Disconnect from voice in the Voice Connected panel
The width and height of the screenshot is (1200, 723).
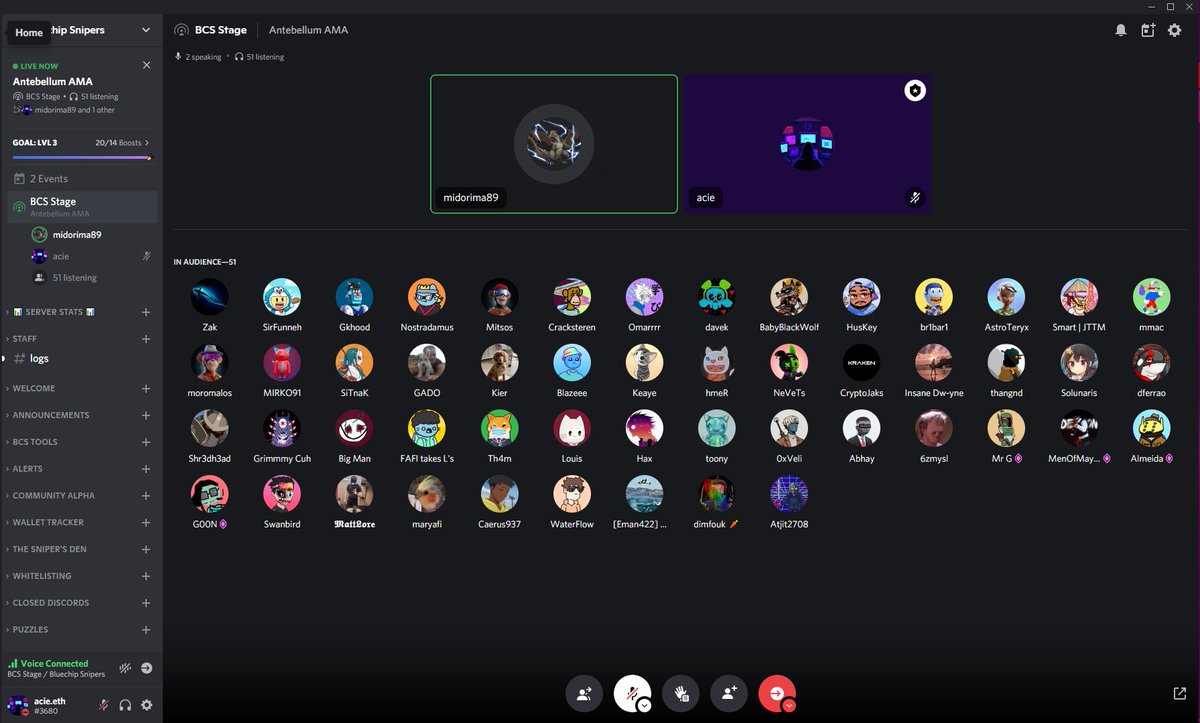146,668
